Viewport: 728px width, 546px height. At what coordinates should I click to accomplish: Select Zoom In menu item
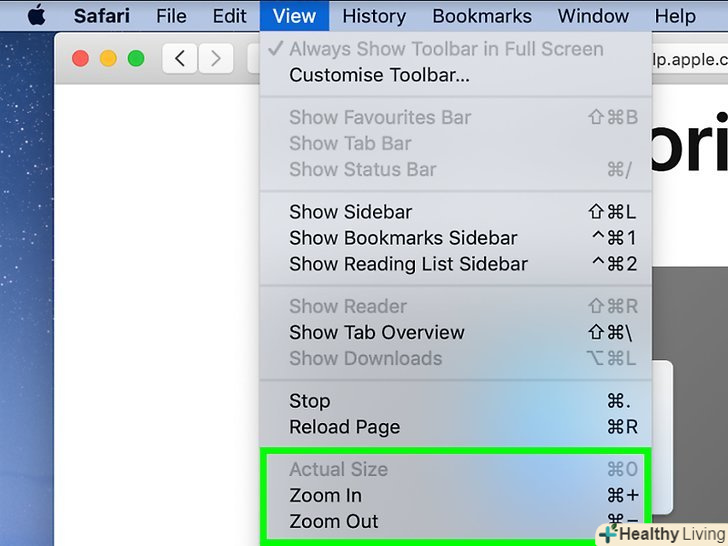[x=325, y=495]
